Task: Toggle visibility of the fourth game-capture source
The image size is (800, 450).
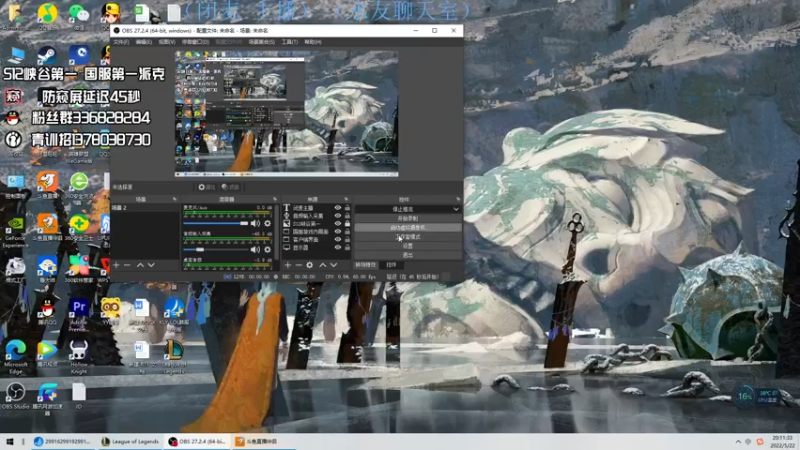Action: coord(338,232)
